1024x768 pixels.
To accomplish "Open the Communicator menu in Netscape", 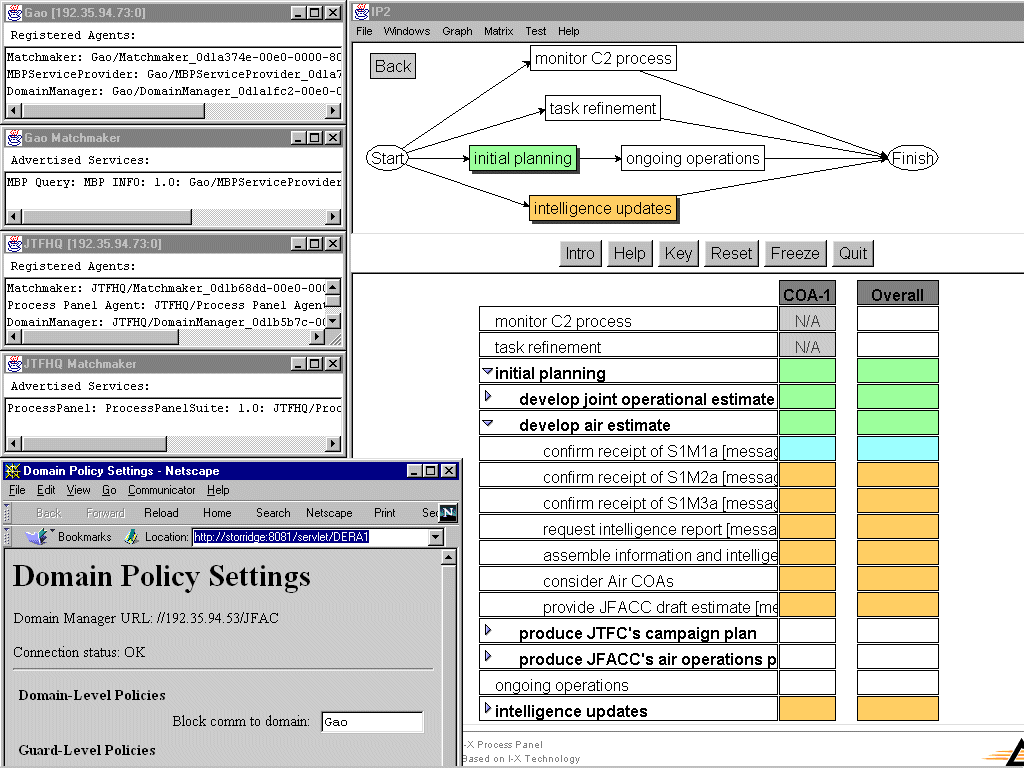I will (162, 490).
